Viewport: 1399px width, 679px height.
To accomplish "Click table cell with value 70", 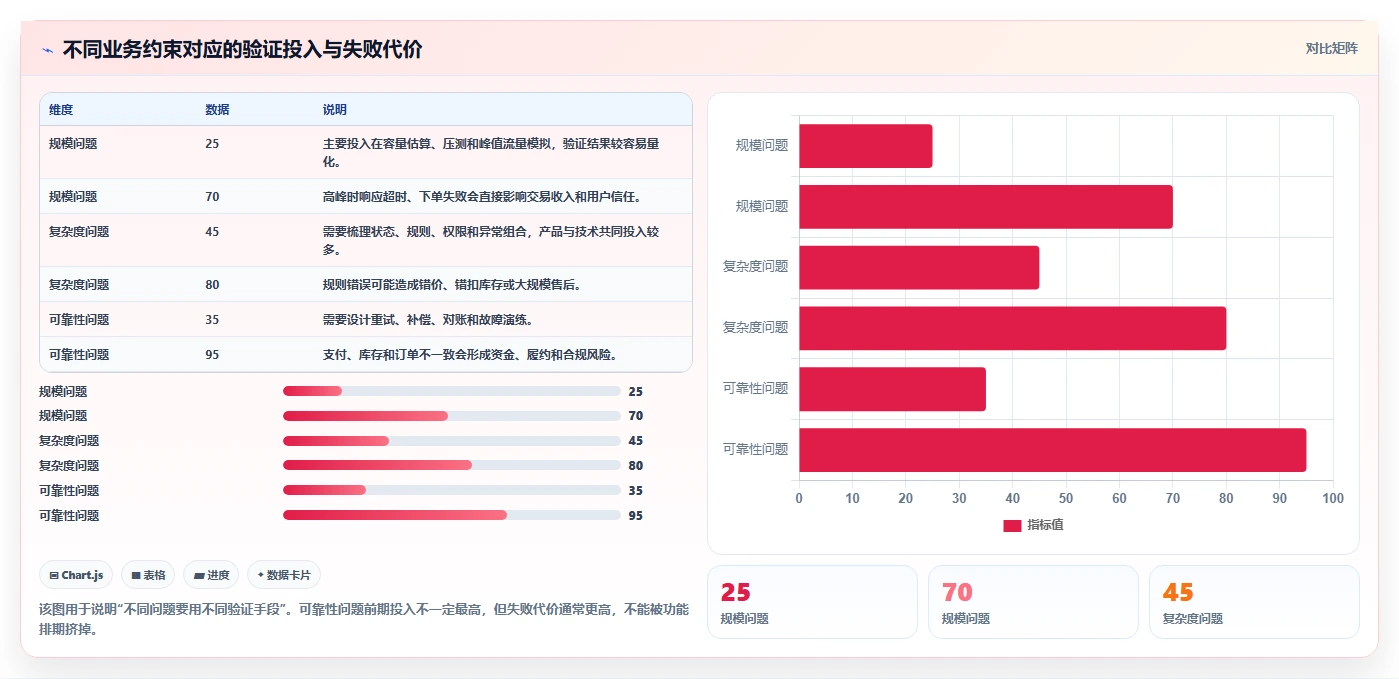I will click(212, 197).
